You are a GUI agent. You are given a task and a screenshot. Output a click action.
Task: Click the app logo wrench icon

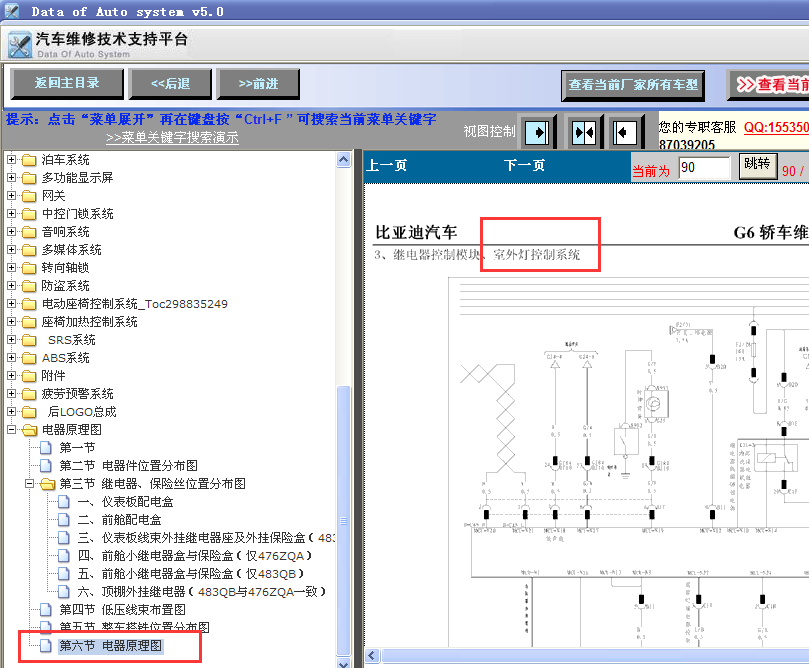[x=20, y=45]
